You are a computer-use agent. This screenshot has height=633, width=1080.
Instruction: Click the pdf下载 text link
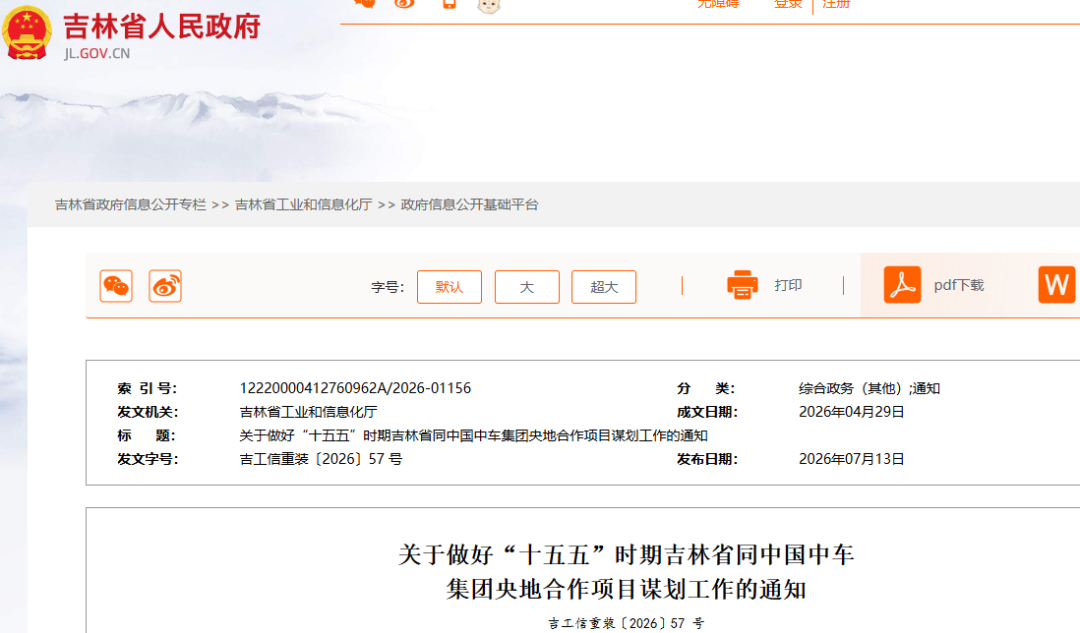pos(959,285)
